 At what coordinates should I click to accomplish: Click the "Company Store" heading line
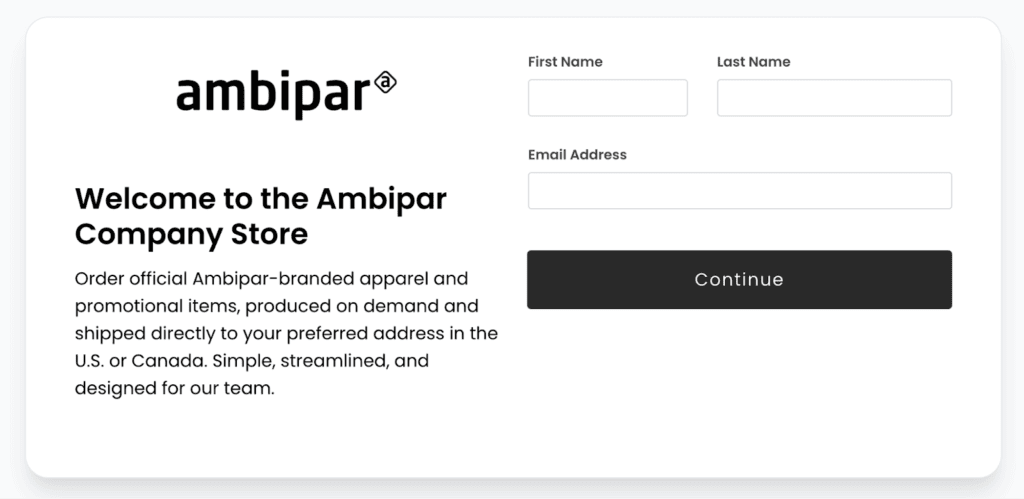point(191,234)
